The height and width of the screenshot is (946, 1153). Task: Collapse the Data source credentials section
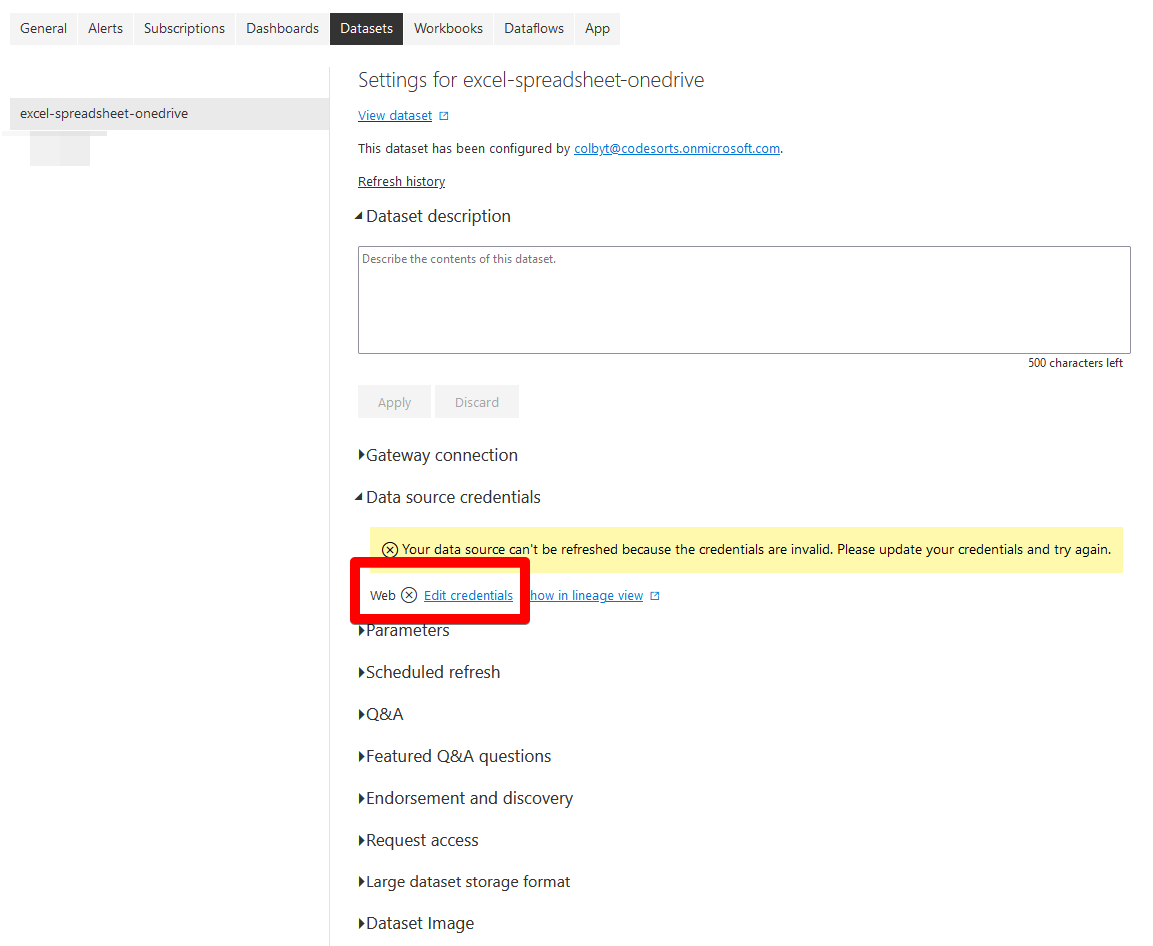point(360,497)
